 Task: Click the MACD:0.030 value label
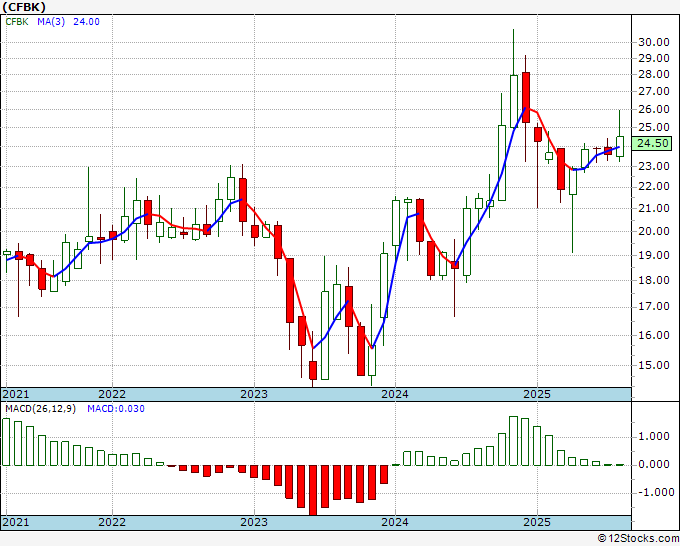(x=116, y=409)
